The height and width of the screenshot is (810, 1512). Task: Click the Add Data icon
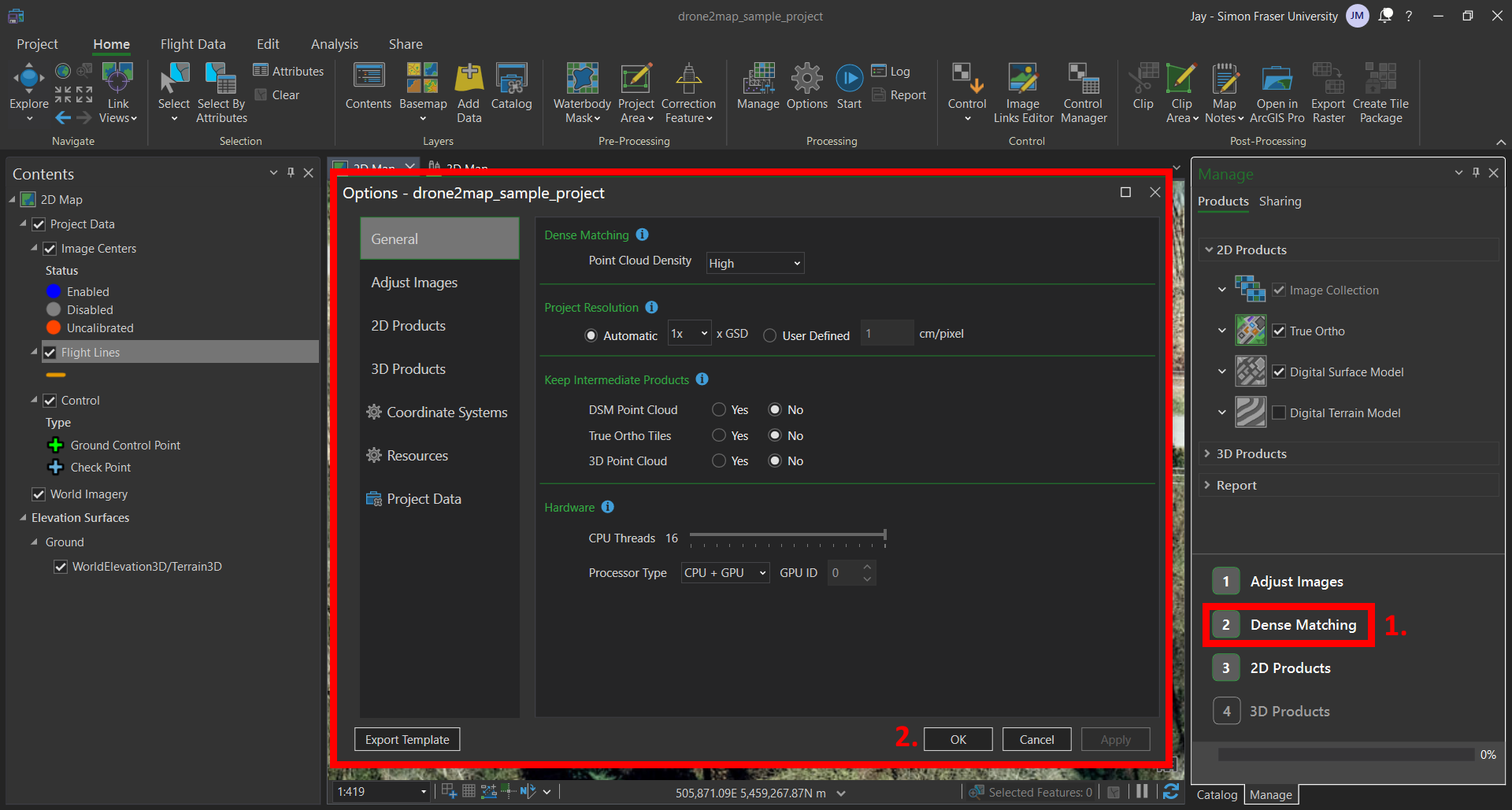pyautogui.click(x=469, y=79)
